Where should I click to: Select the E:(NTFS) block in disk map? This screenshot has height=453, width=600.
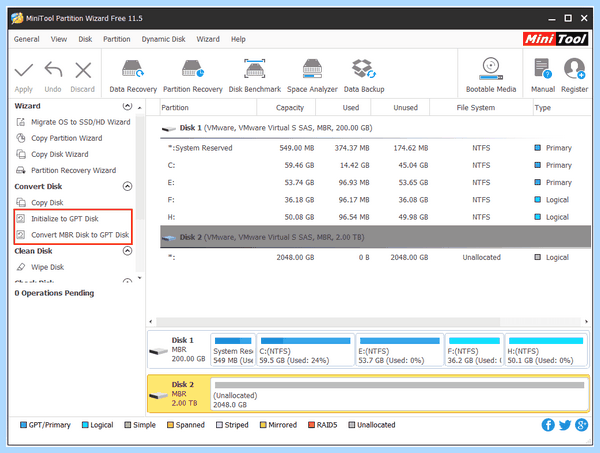[400, 350]
